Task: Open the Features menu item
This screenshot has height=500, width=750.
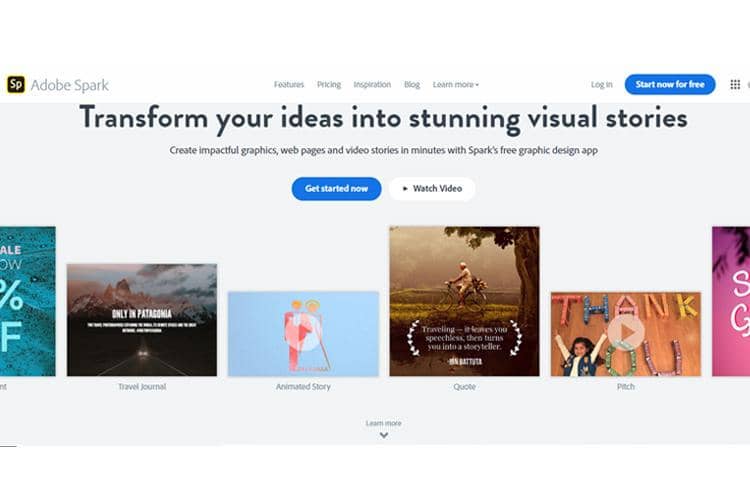Action: pyautogui.click(x=289, y=85)
